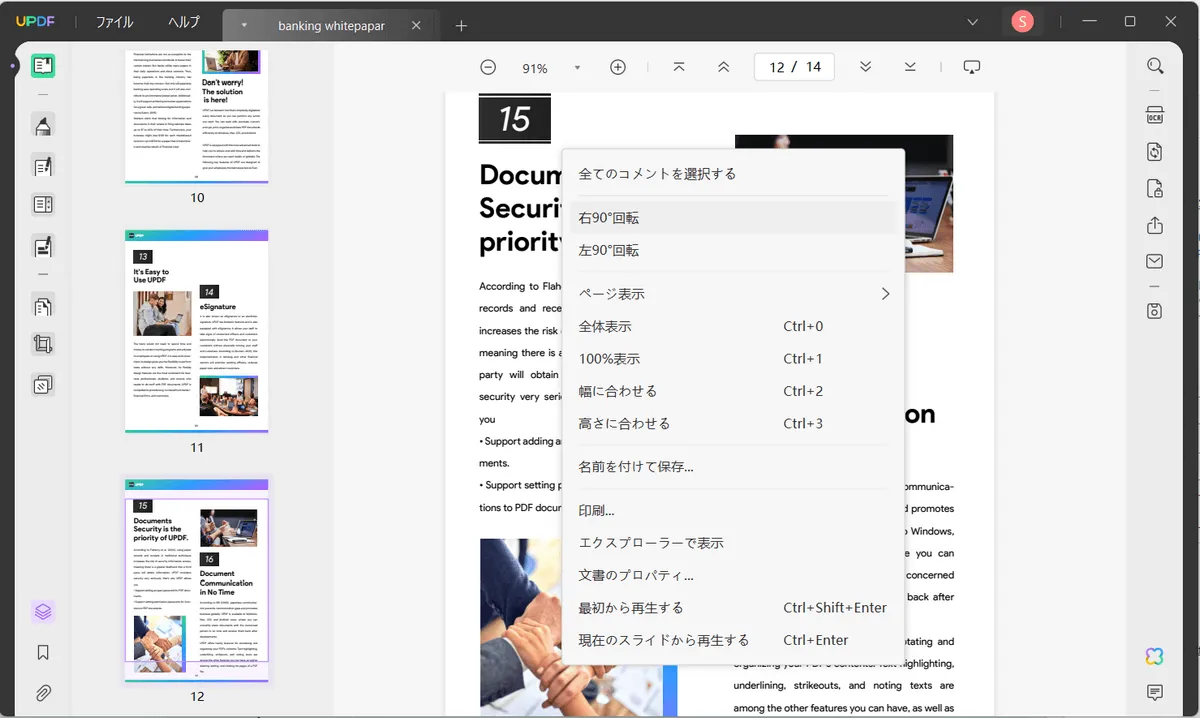Jump to the last page arrow
The width and height of the screenshot is (1200, 718).
tap(910, 67)
